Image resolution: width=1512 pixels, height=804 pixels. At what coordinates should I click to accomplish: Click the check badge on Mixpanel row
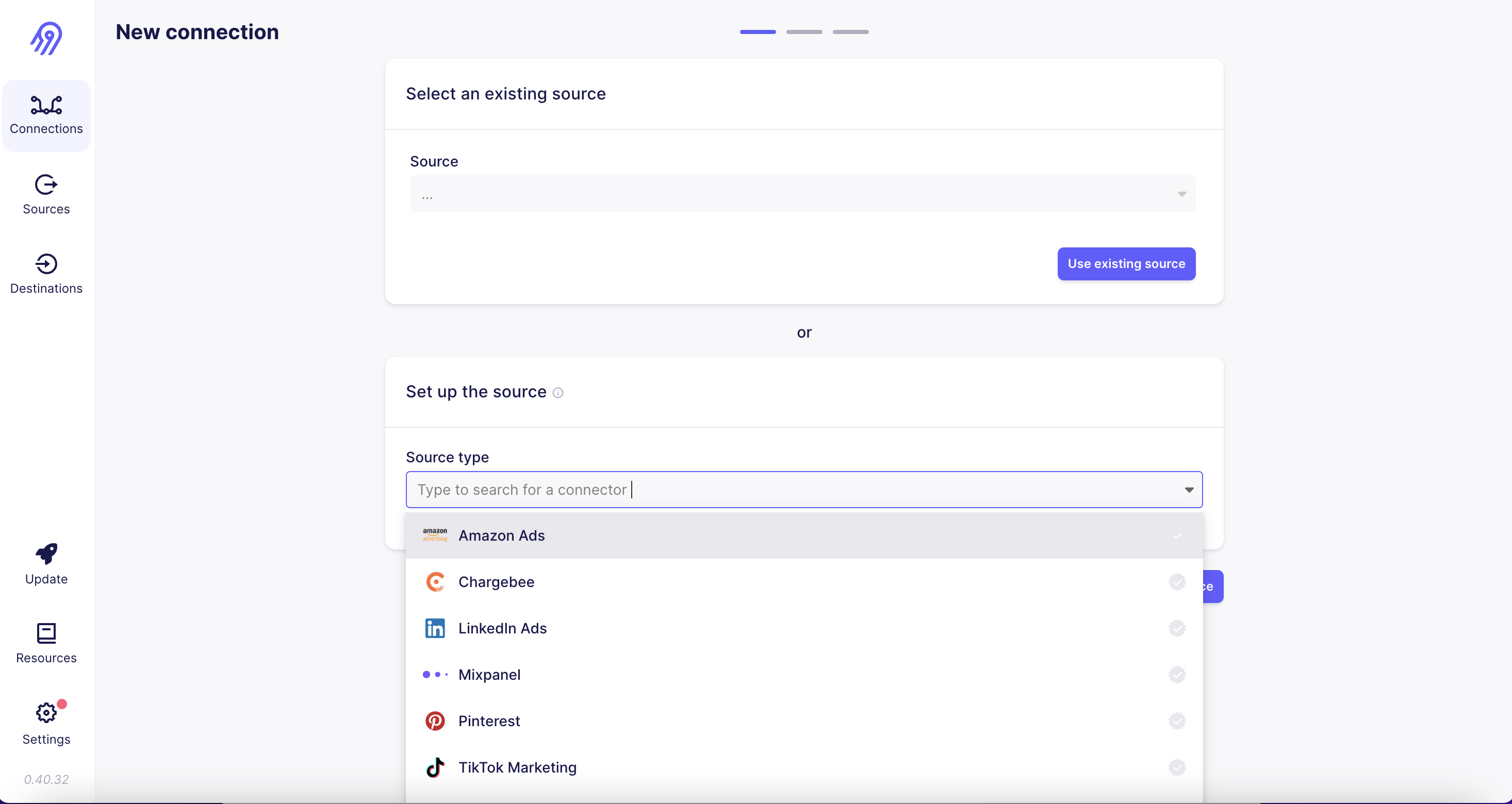(x=1177, y=675)
